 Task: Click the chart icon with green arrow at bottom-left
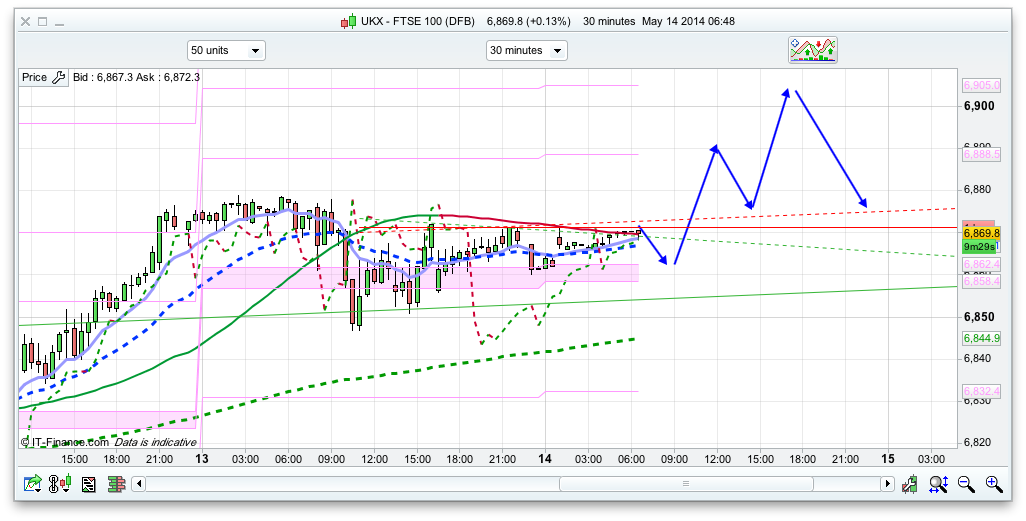tap(33, 484)
